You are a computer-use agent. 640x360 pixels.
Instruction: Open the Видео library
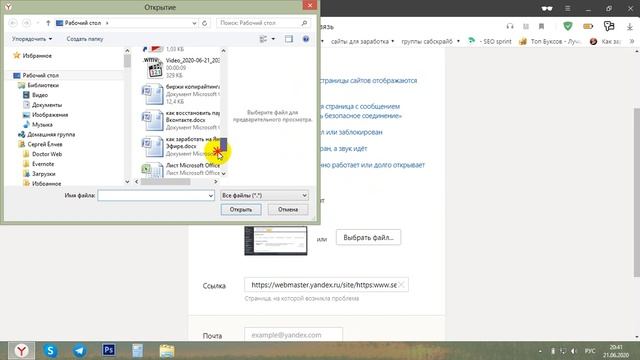pos(40,95)
